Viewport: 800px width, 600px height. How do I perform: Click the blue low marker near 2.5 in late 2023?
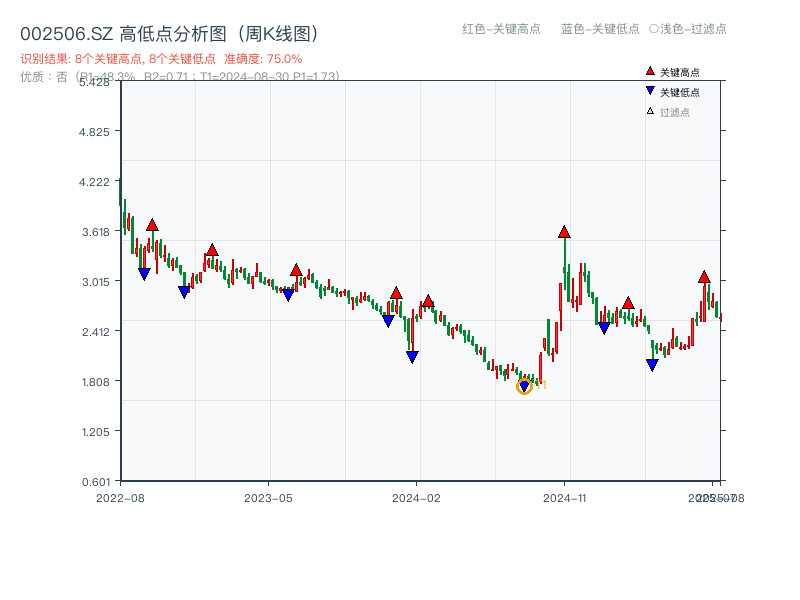tap(388, 321)
